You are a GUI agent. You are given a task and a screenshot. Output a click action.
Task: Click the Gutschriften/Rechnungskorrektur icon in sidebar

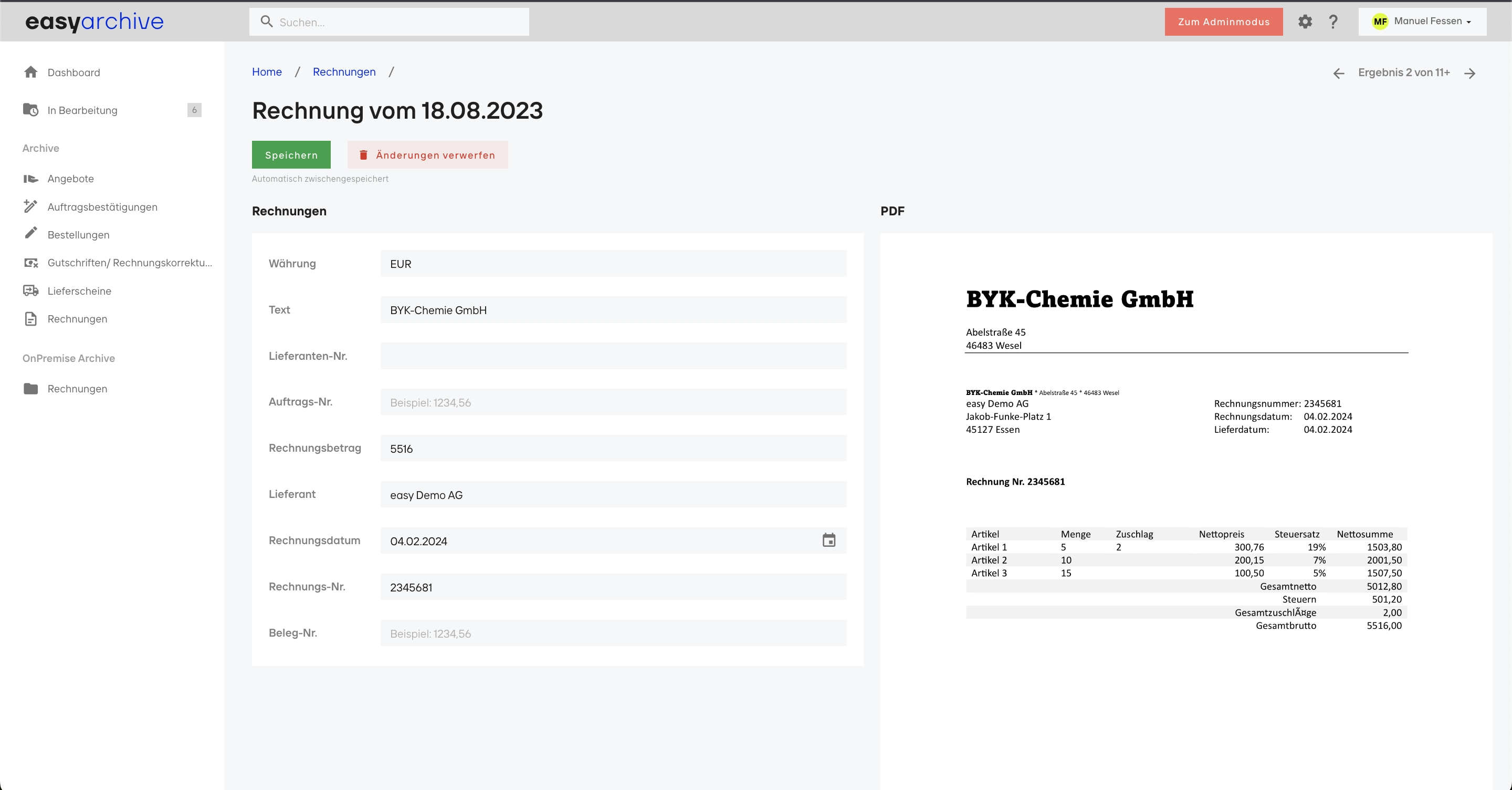point(30,263)
